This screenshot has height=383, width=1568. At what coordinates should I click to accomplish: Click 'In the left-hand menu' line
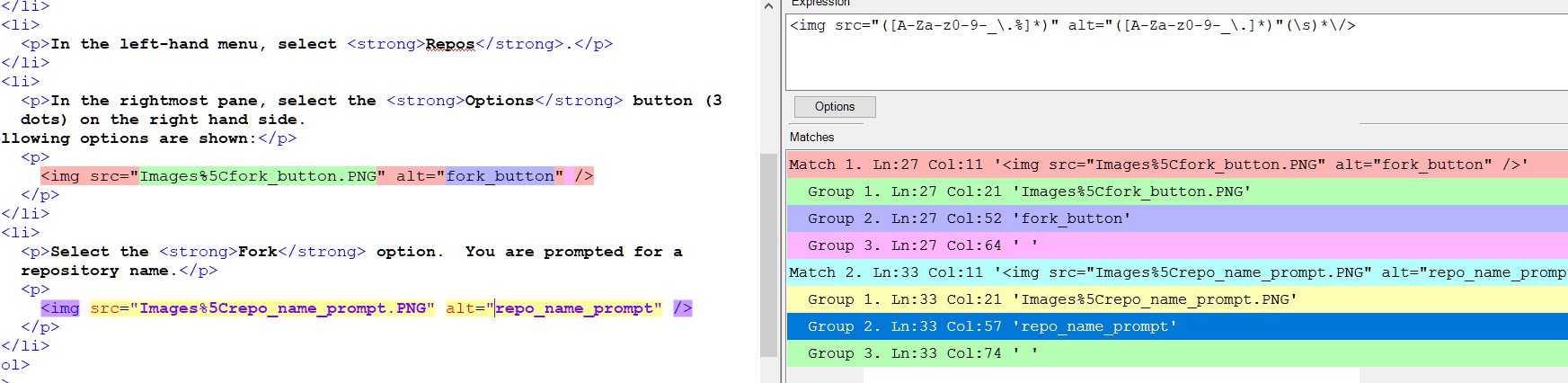pos(316,44)
